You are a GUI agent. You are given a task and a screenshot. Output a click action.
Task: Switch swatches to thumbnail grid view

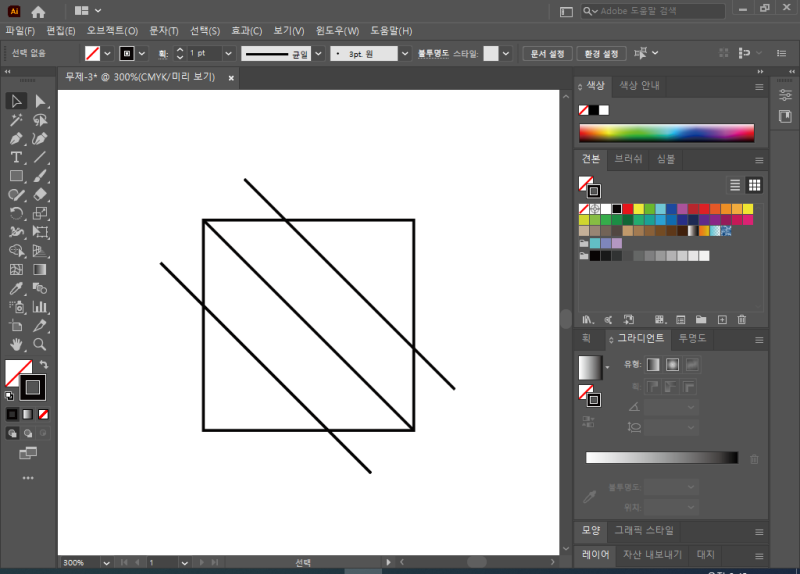[754, 185]
